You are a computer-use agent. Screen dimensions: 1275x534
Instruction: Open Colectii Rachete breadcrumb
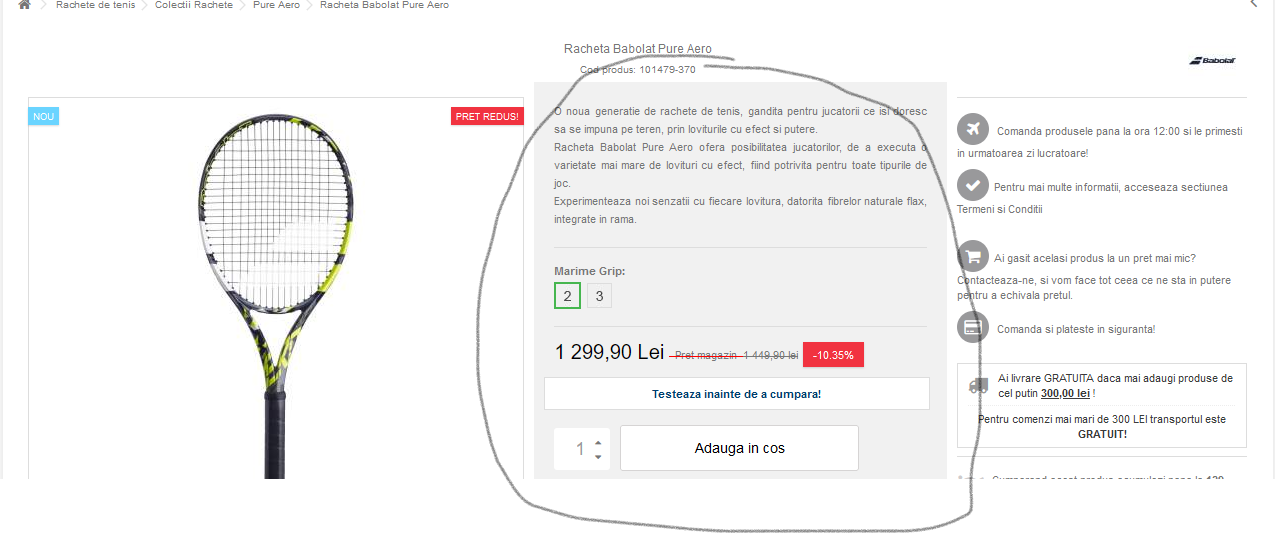click(193, 5)
